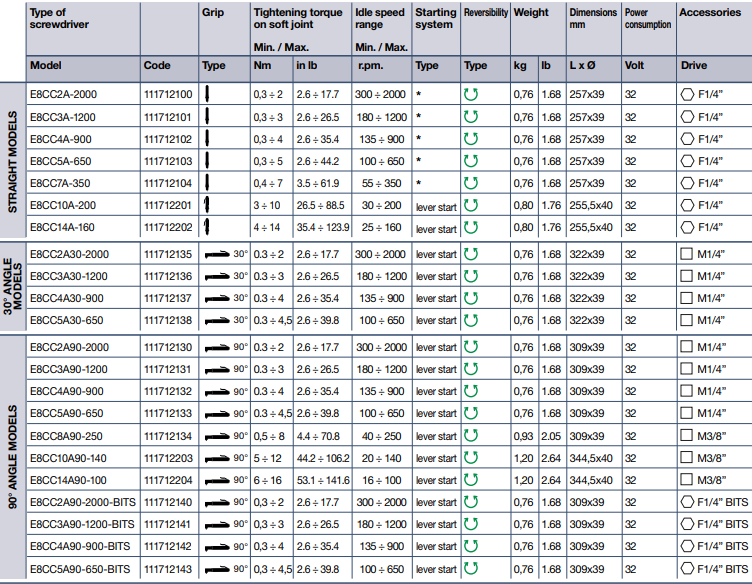Click the Tightening torque column header
Viewport: 752px width, 584px height.
coord(298,18)
